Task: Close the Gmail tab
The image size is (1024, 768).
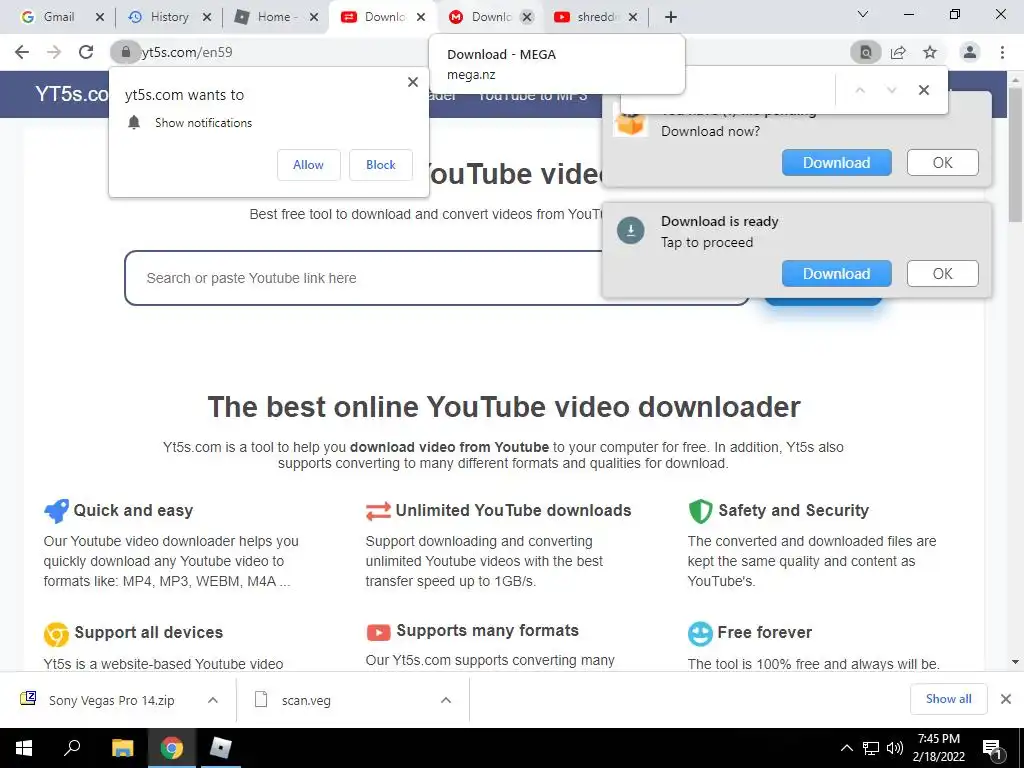Action: click(99, 18)
